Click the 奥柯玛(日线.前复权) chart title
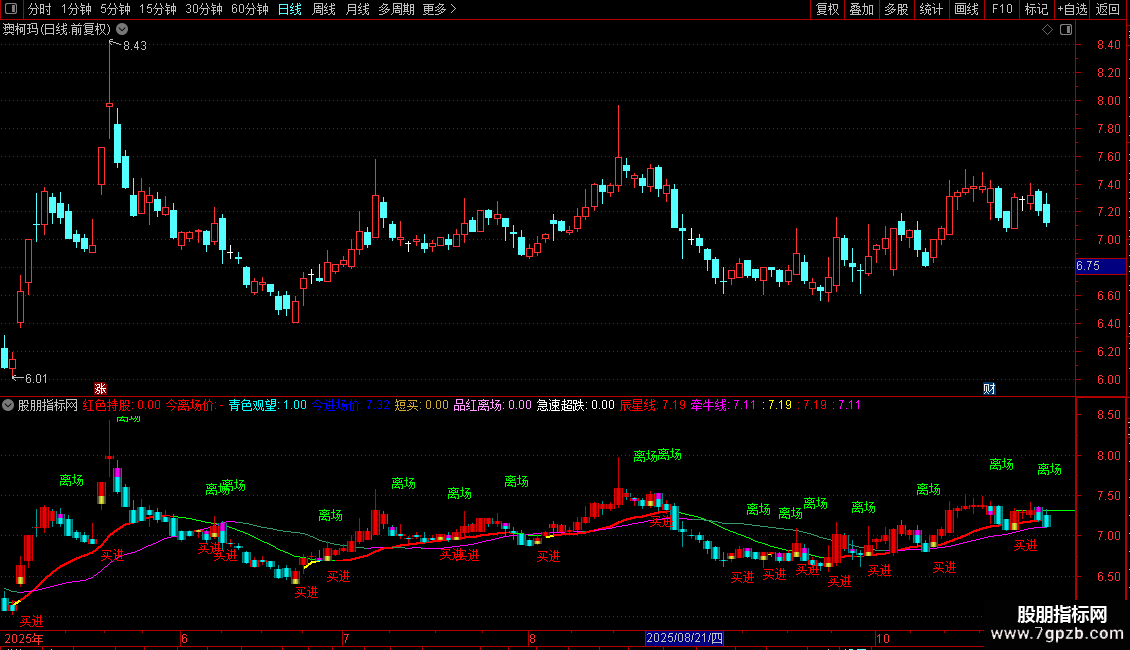 pyautogui.click(x=58, y=30)
